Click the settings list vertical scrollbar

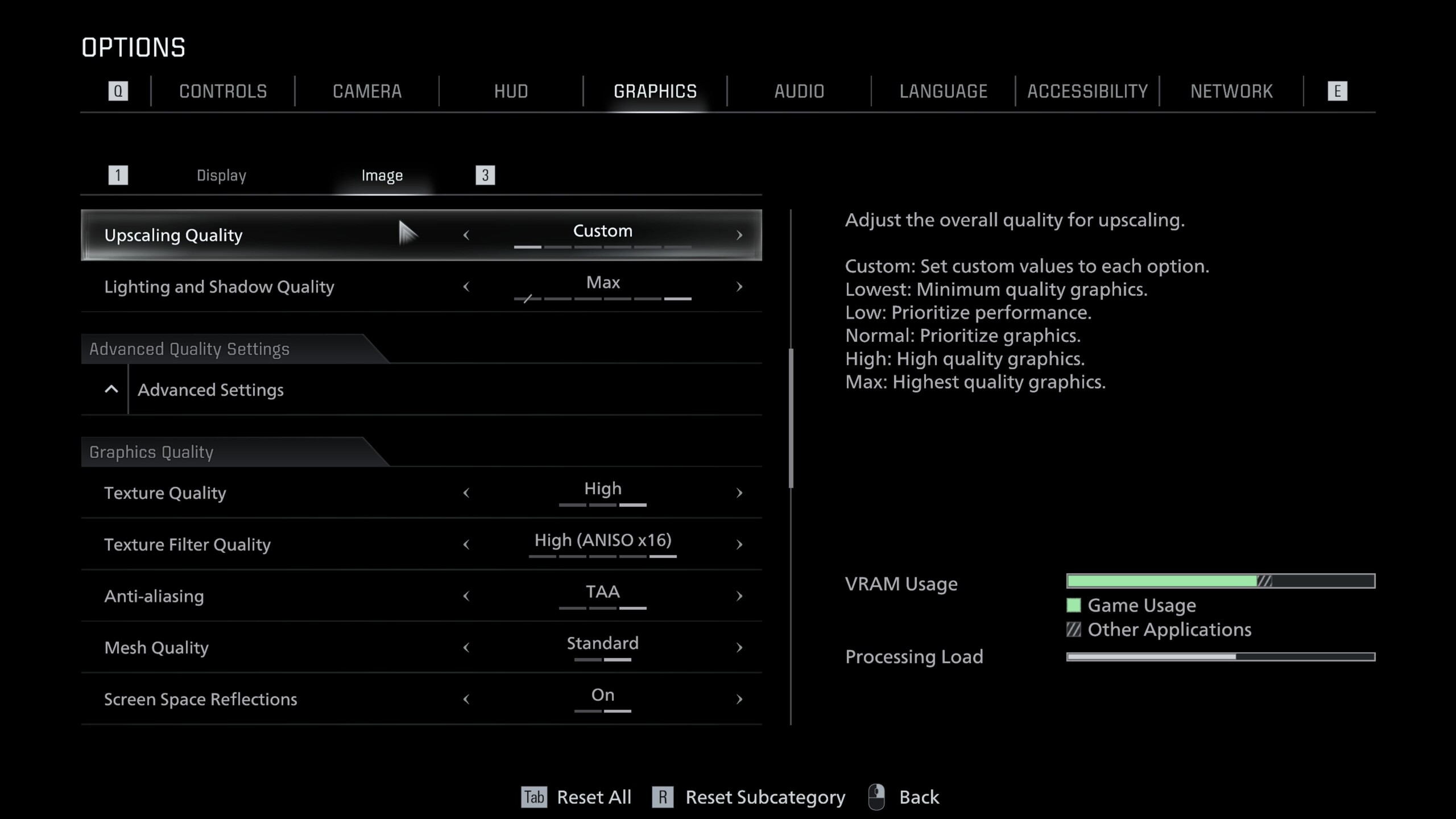pyautogui.click(x=791, y=418)
